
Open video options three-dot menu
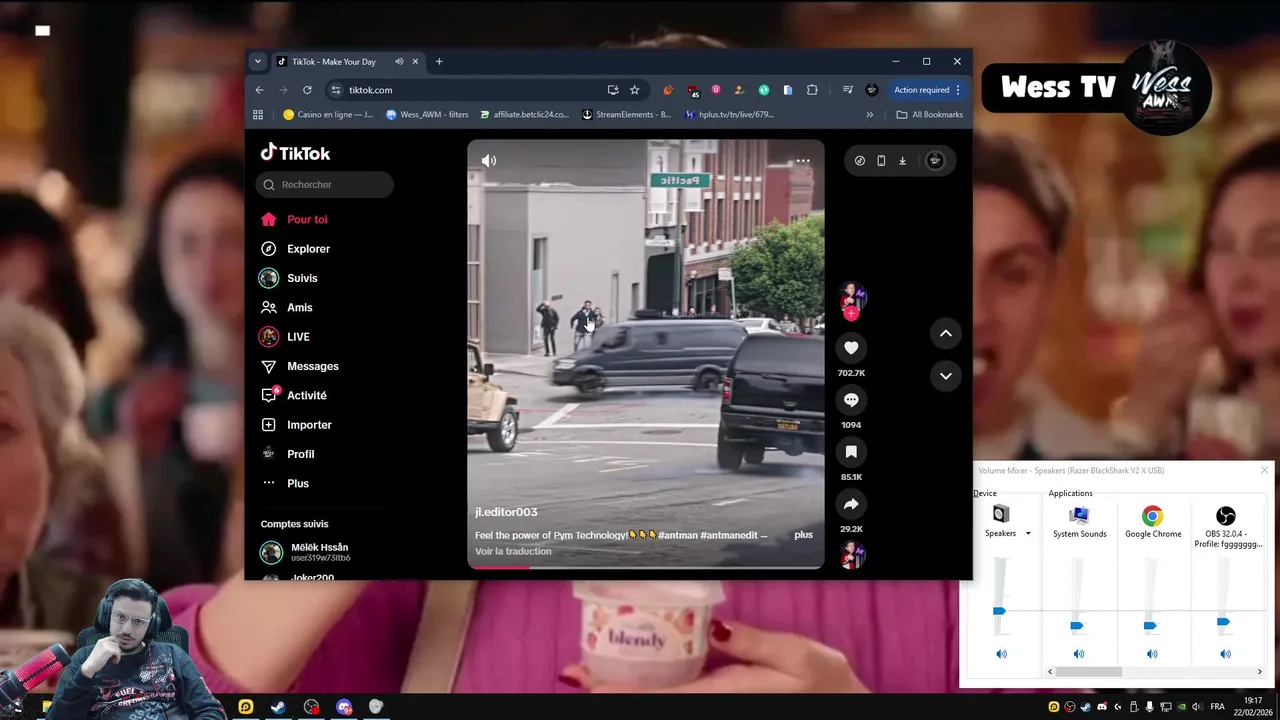(803, 160)
